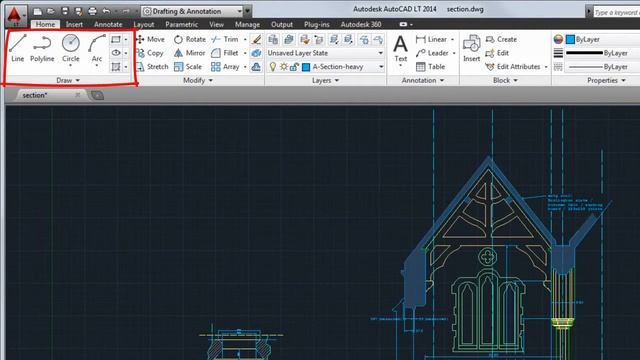Activate the Array command
Image resolution: width=640 pixels, height=360 pixels.
(x=225, y=67)
